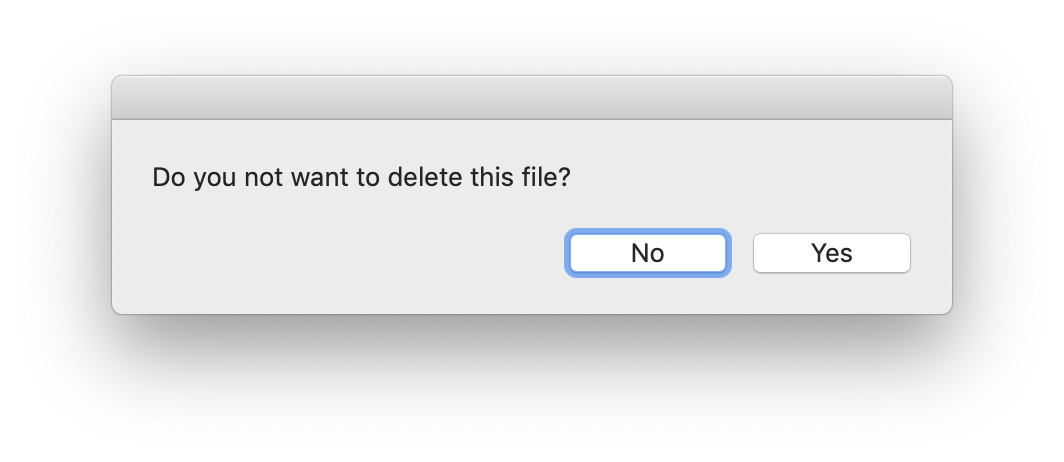Click the delete file question text

pos(361,178)
